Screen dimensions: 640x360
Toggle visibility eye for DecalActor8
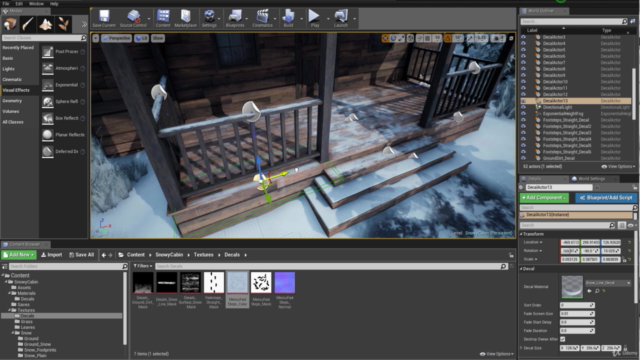tap(523, 69)
